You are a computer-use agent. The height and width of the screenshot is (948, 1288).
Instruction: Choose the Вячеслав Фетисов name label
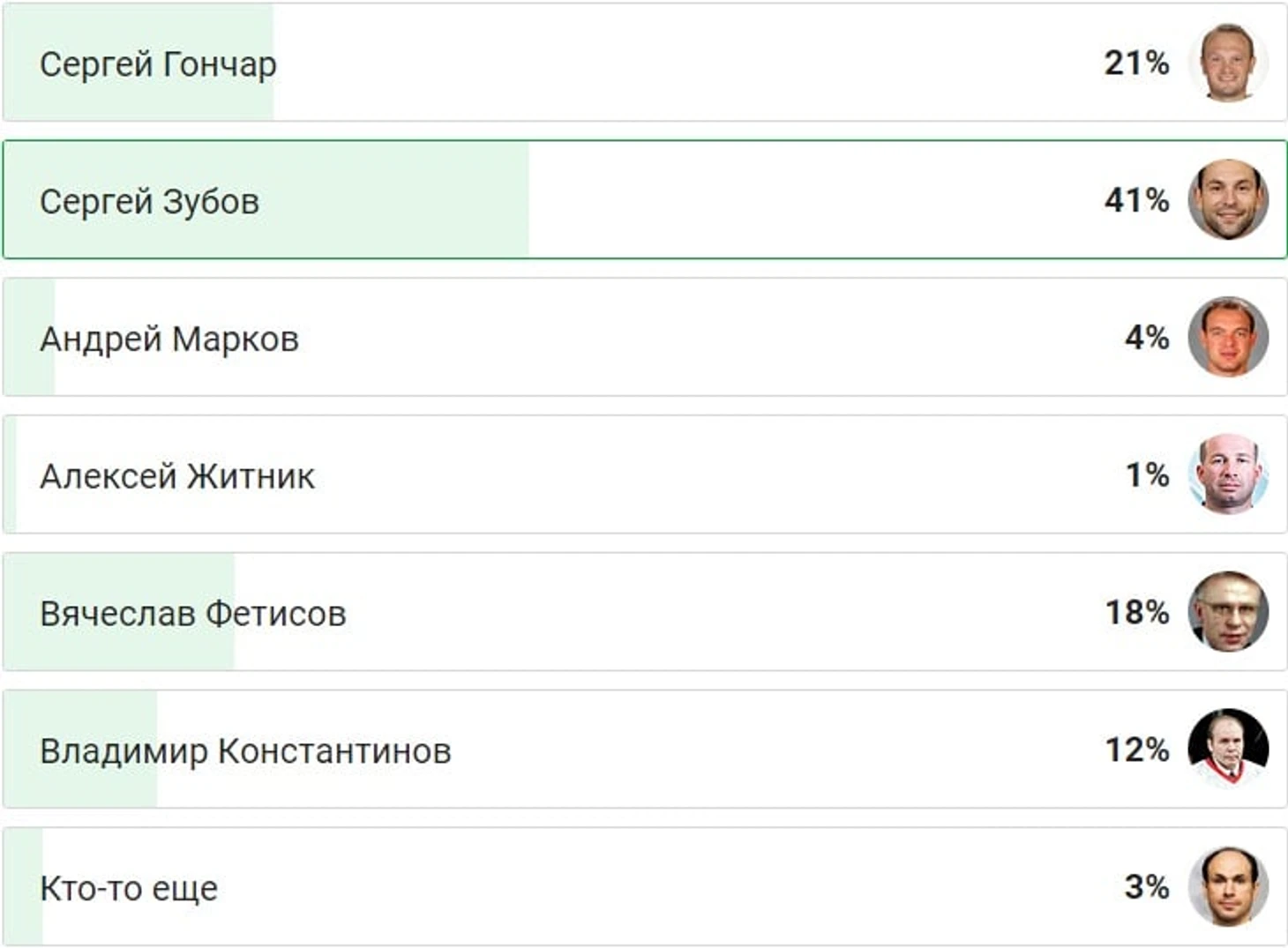[x=193, y=614]
